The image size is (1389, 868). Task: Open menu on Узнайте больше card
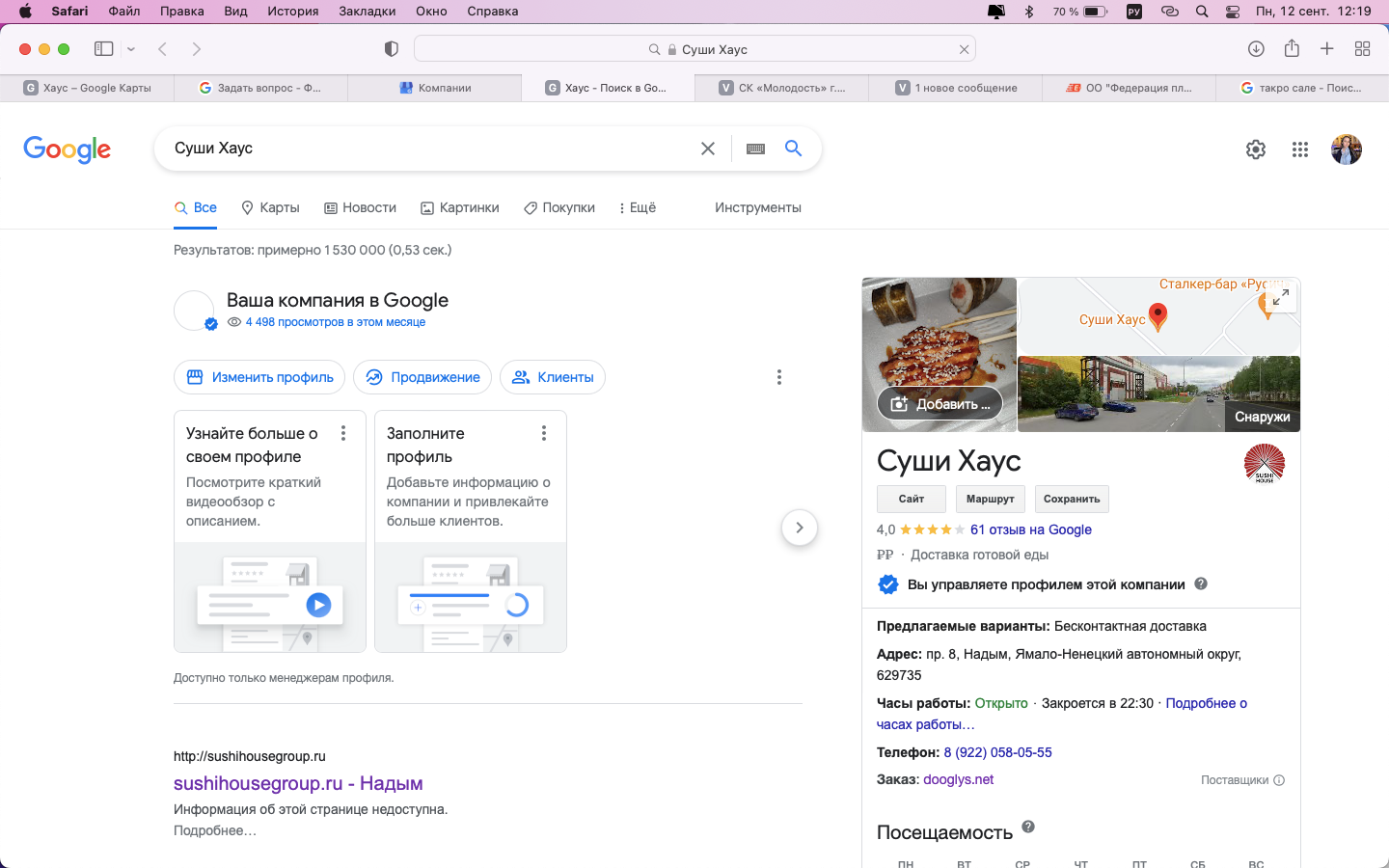(x=343, y=433)
